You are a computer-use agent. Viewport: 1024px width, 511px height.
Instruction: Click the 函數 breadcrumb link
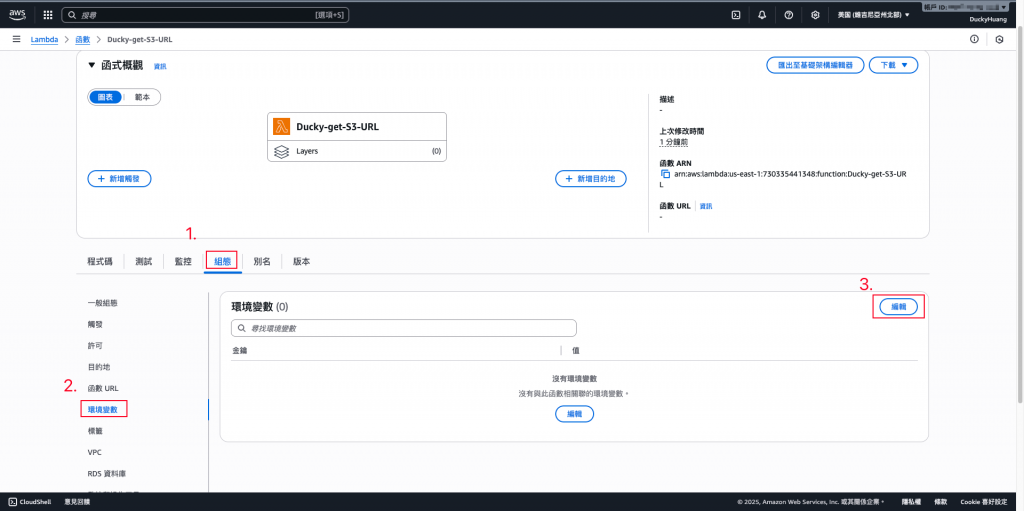(x=82, y=40)
